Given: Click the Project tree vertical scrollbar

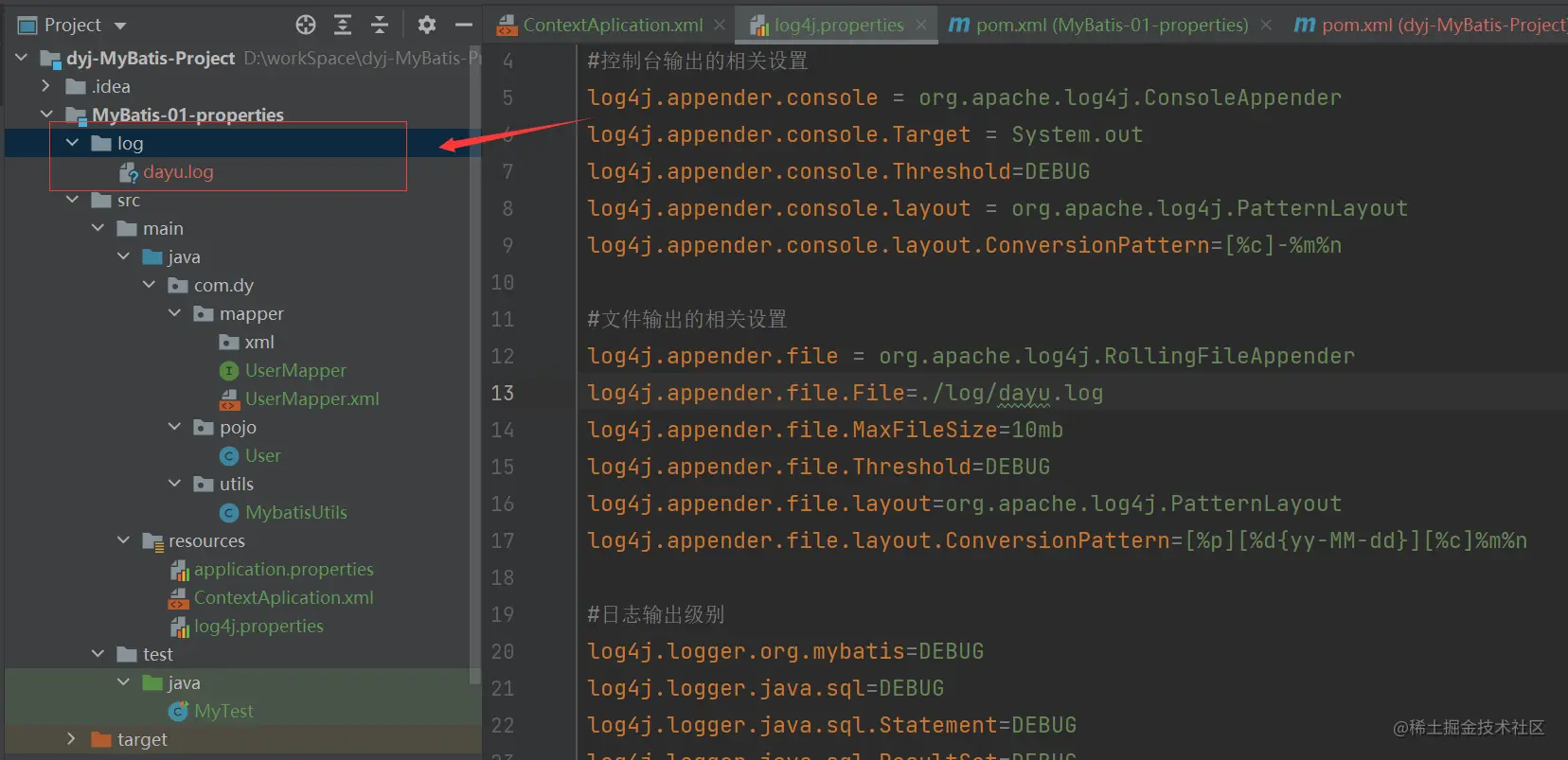Looking at the screenshot, I should [x=475, y=360].
